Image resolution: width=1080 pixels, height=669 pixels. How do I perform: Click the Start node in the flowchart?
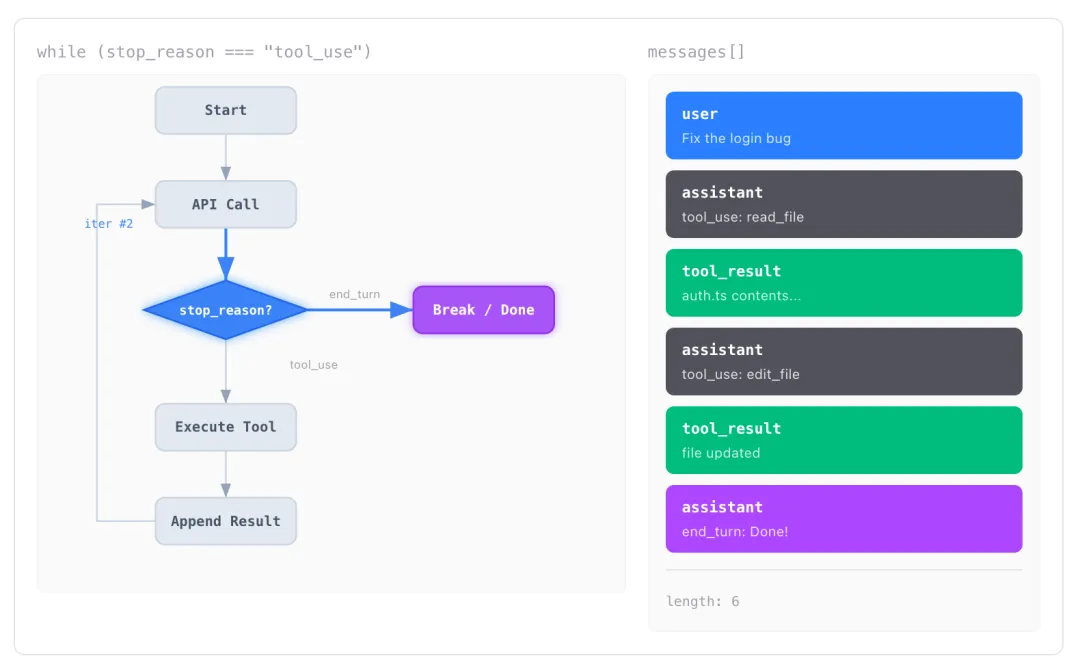click(x=225, y=110)
